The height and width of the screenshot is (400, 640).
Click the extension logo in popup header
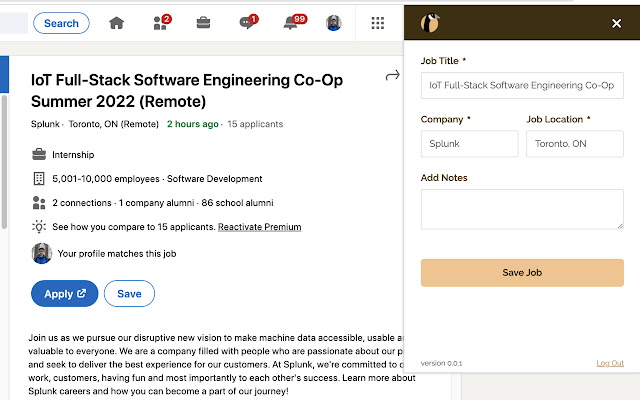click(x=431, y=22)
